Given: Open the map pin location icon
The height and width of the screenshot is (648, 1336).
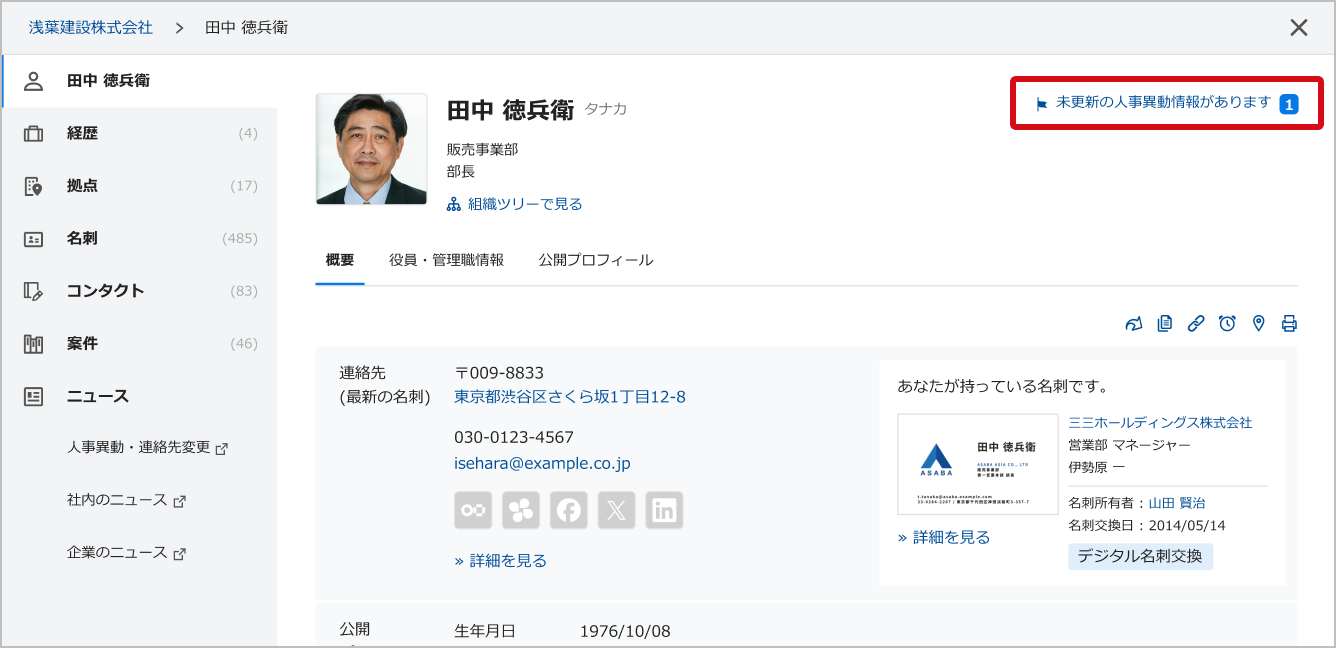Looking at the screenshot, I should click(x=1258, y=323).
